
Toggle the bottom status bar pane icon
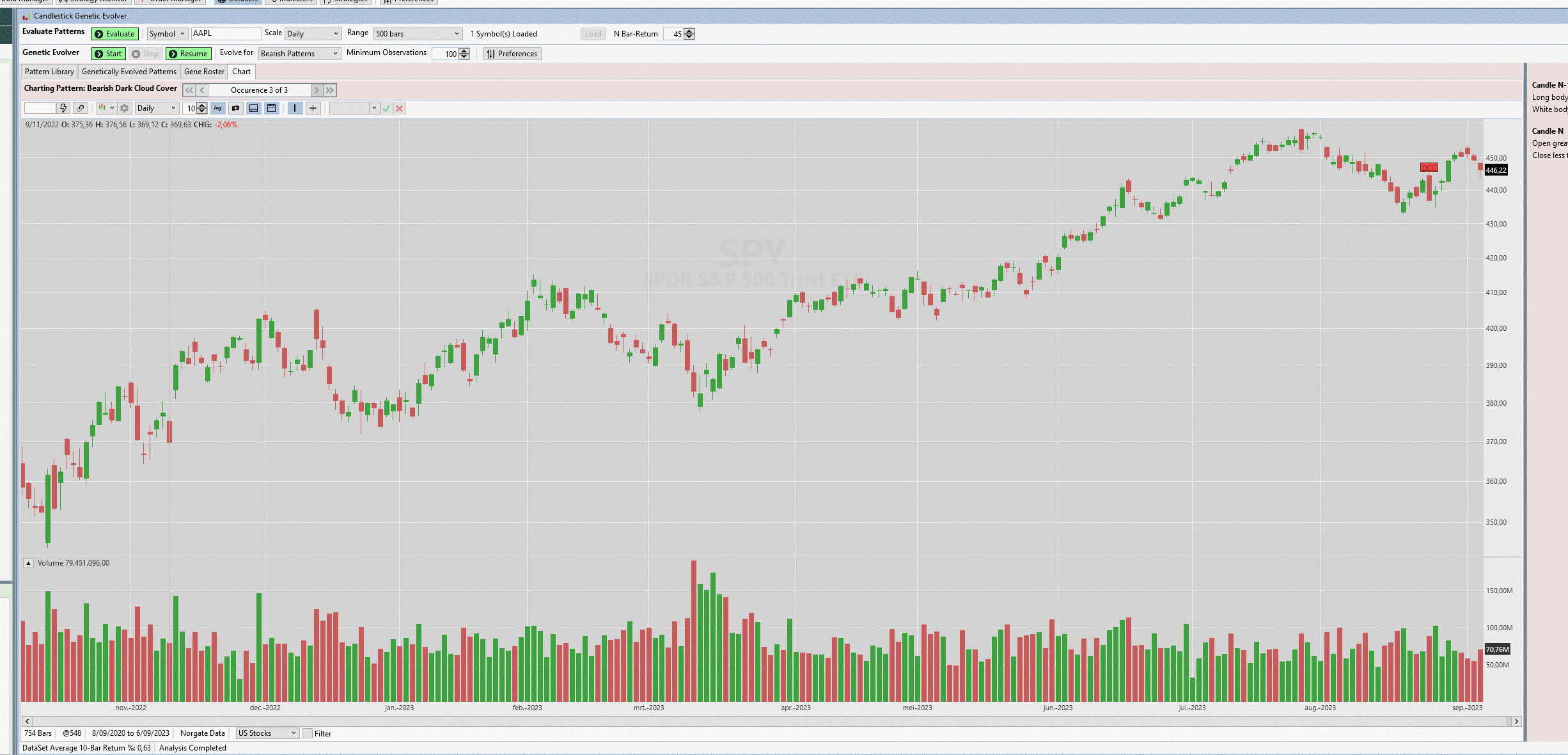point(254,108)
